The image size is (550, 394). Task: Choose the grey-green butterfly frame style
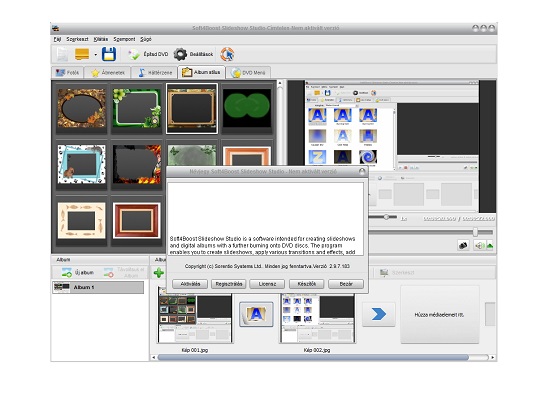[192, 154]
